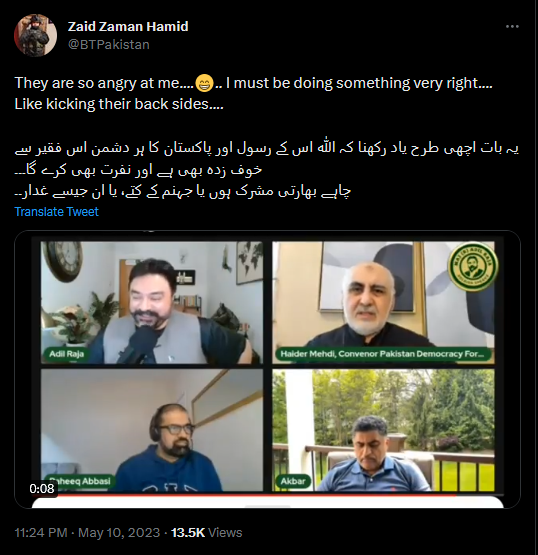Select Raheeq Abbasi's video panel
The width and height of the screenshot is (538, 555).
click(152, 430)
